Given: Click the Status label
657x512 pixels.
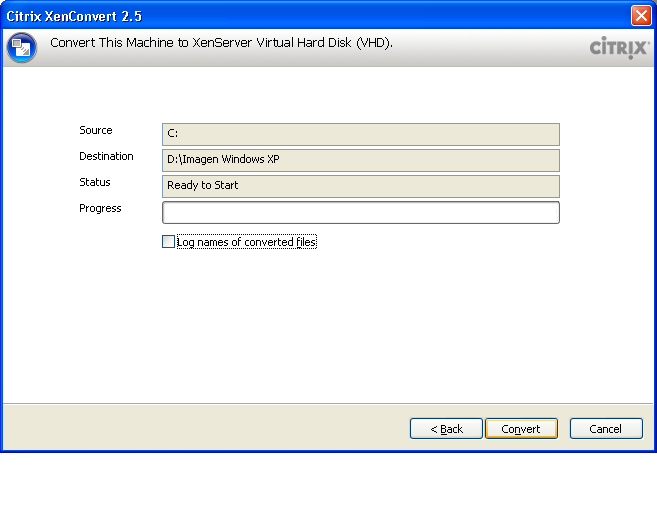Looking at the screenshot, I should 95,182.
